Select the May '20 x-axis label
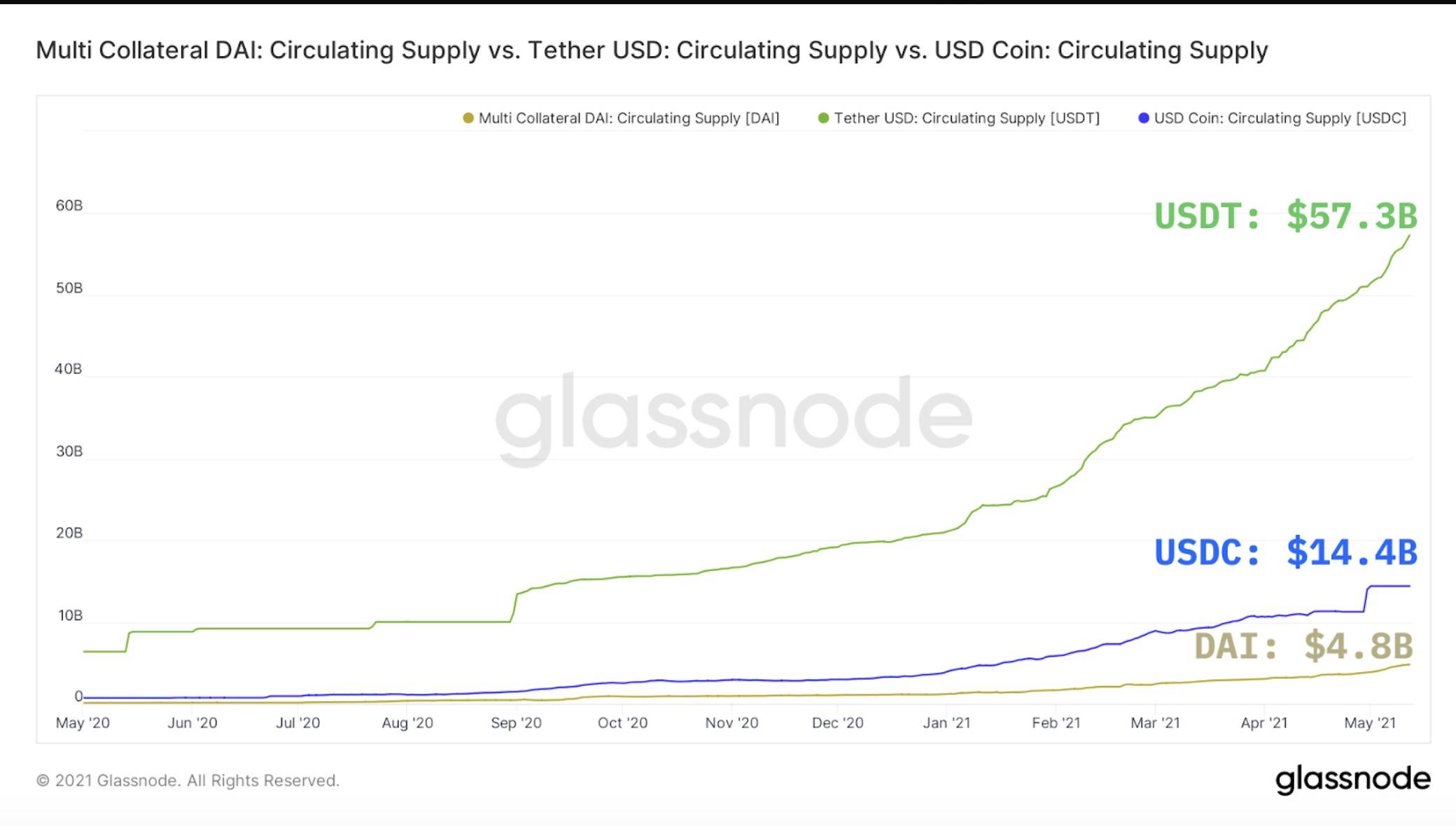Viewport: 1456px width, 826px height. tap(83, 723)
